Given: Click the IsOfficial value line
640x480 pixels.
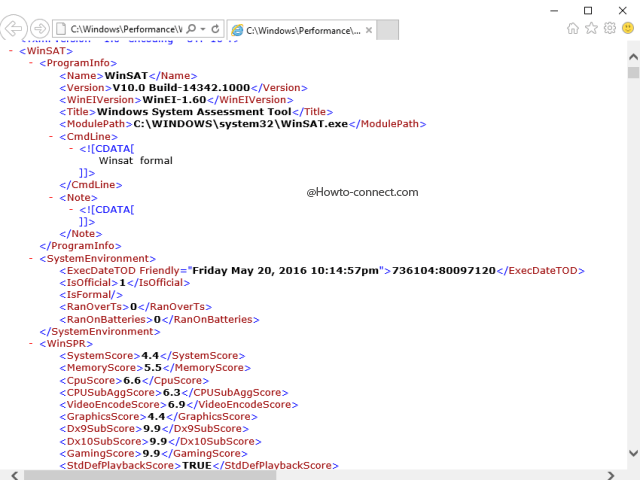Looking at the screenshot, I should click(x=124, y=283).
